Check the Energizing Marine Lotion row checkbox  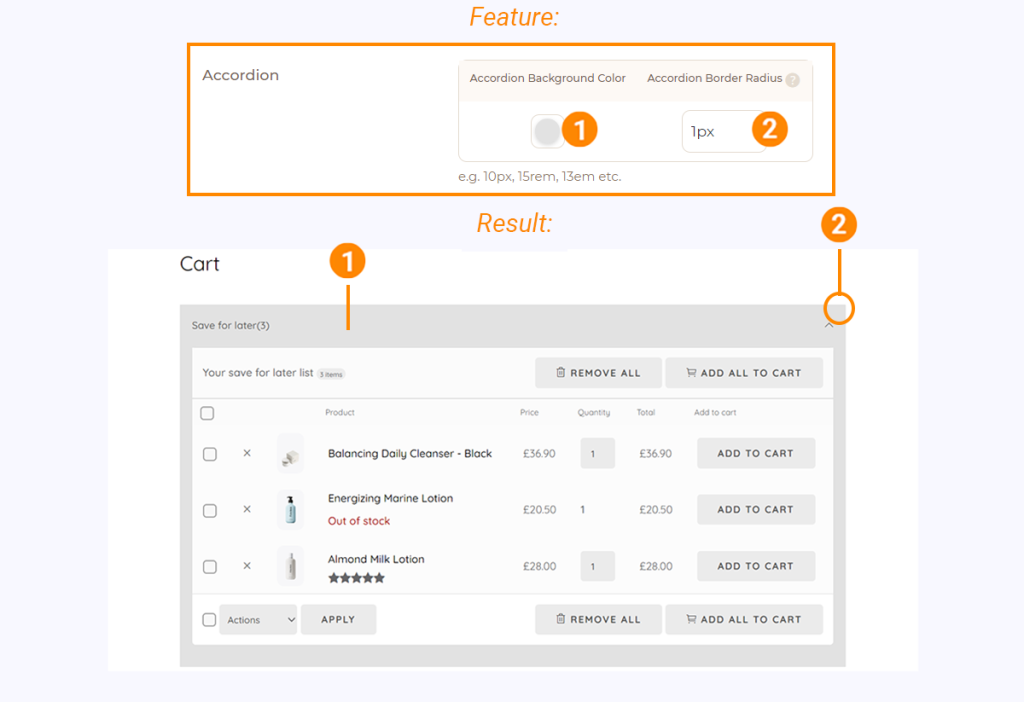point(210,510)
